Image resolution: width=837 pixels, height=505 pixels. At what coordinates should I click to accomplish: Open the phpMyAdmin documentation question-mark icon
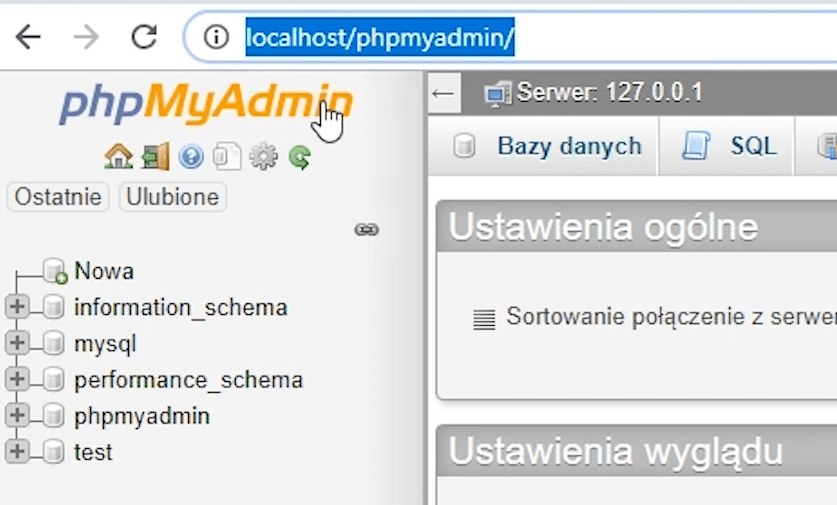pyautogui.click(x=191, y=157)
